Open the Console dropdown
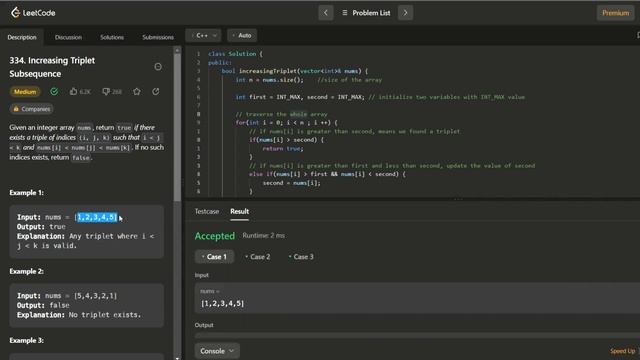 (x=217, y=351)
